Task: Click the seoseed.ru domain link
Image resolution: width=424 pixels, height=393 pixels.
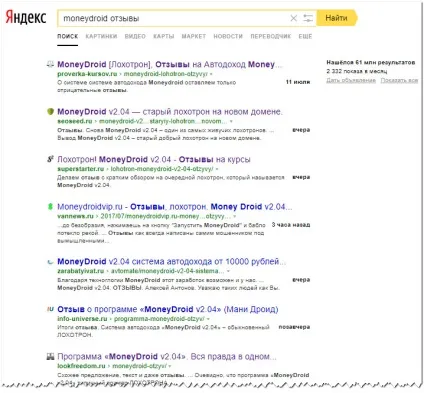Action: [x=75, y=121]
